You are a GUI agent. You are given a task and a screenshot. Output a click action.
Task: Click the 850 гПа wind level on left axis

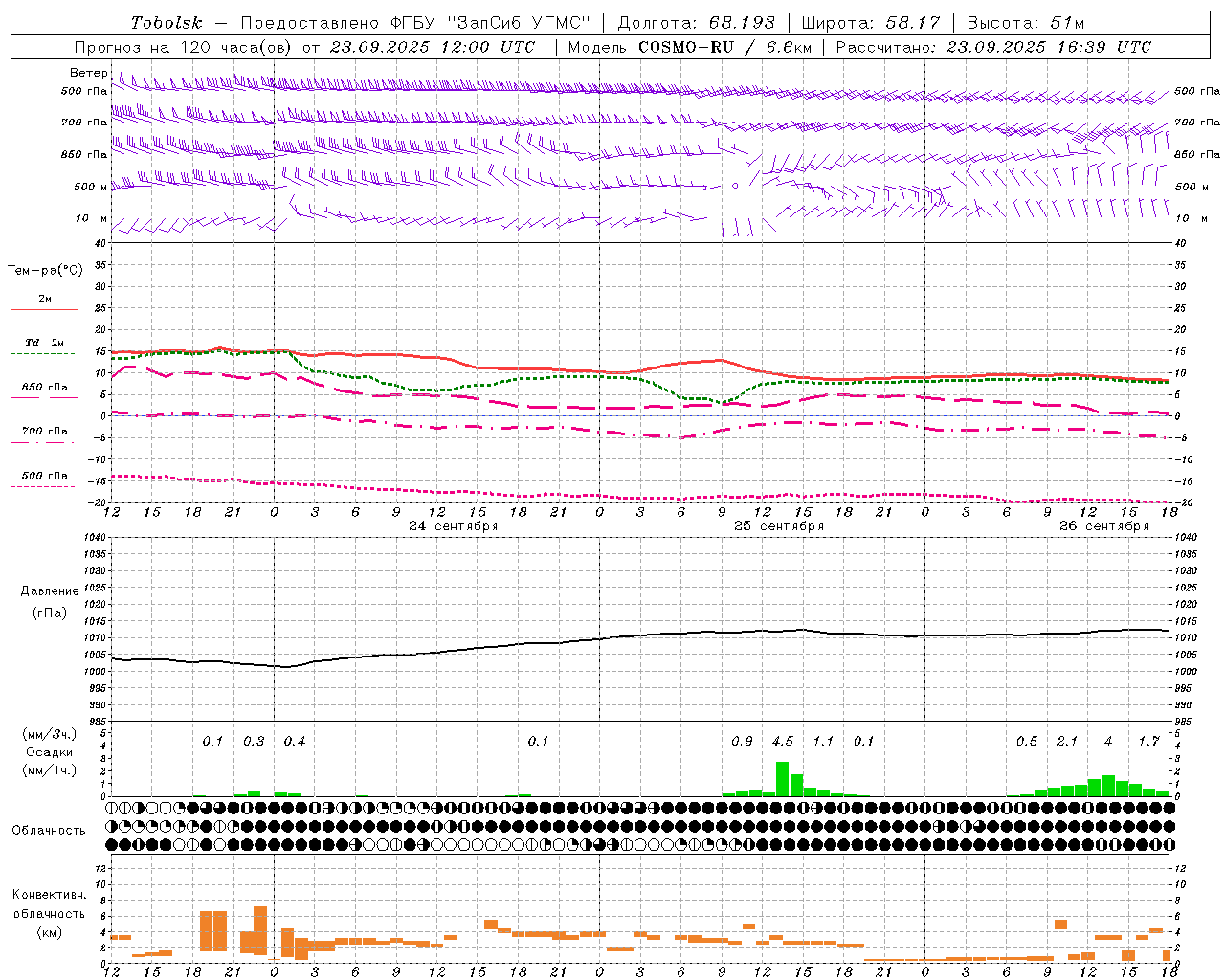pyautogui.click(x=84, y=154)
